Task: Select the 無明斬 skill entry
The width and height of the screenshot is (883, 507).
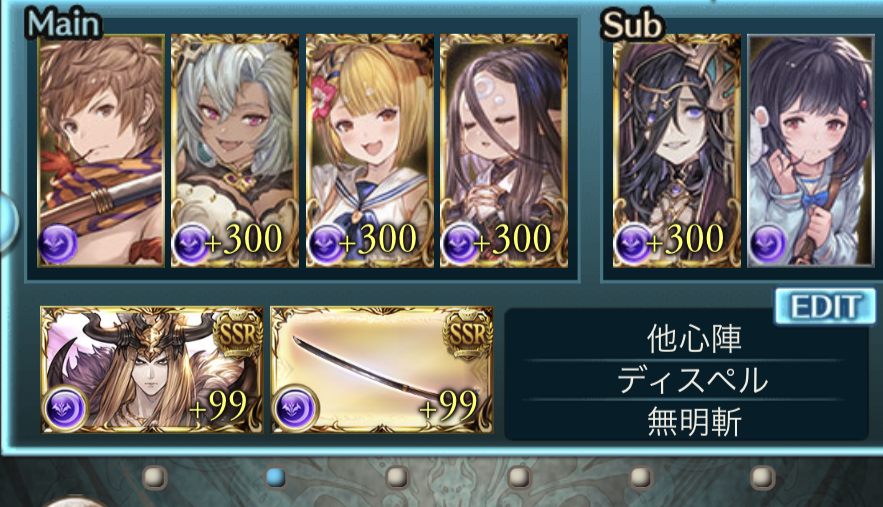Action: [694, 422]
